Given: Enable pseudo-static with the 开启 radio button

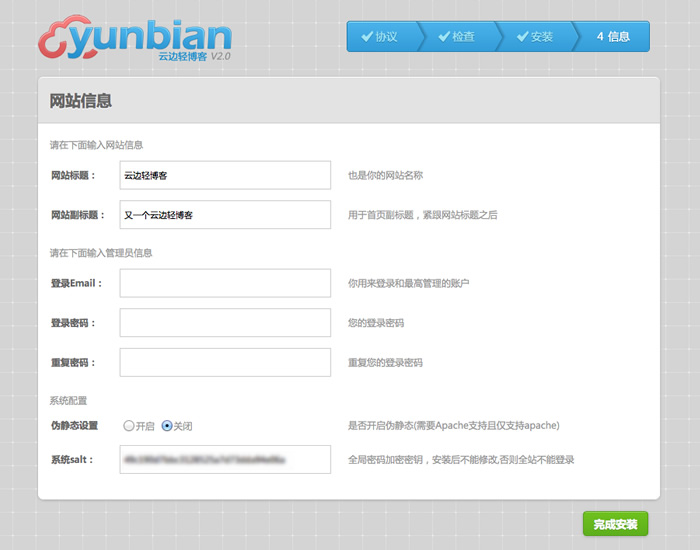Looking at the screenshot, I should coord(129,426).
